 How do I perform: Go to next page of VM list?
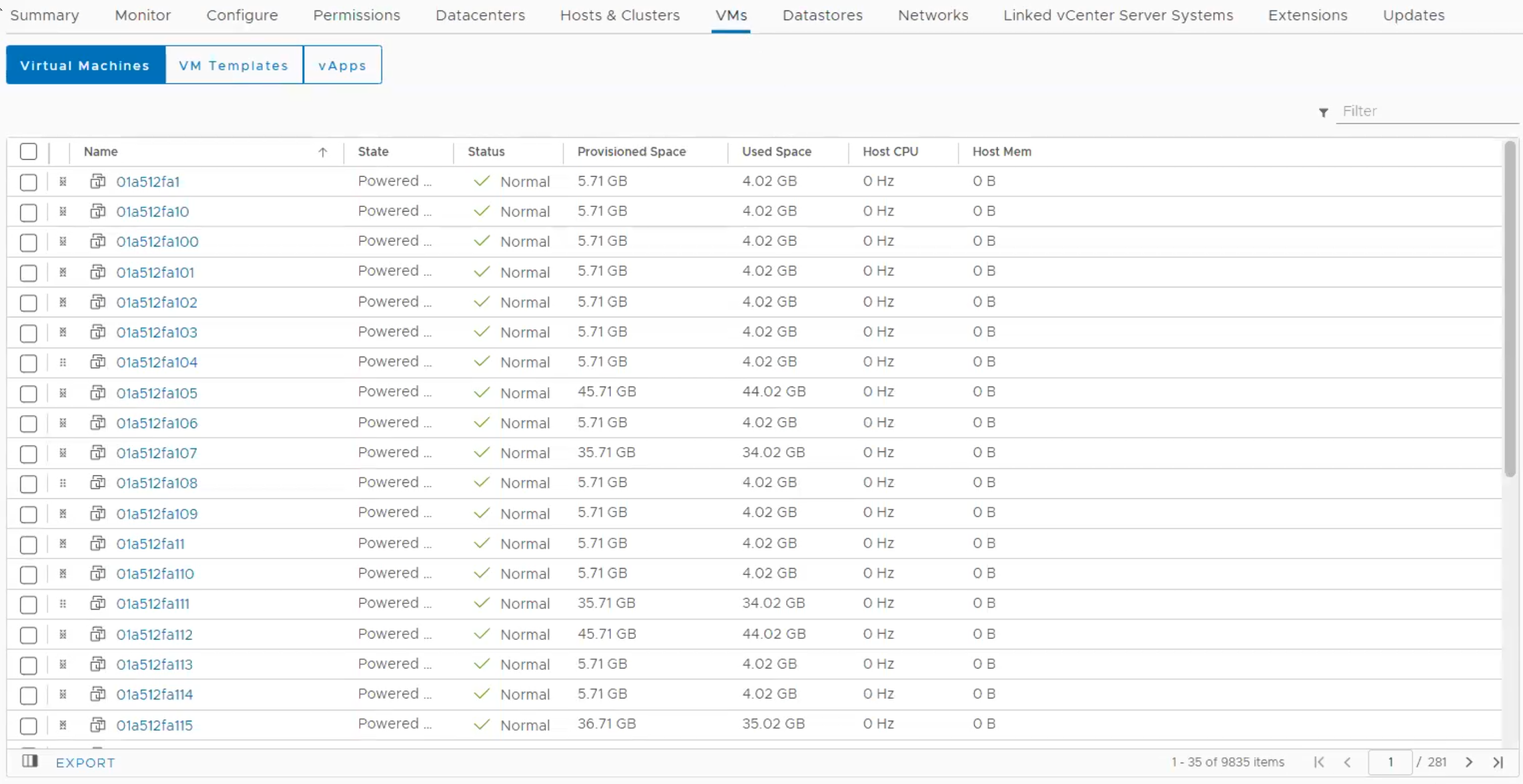point(1468,762)
